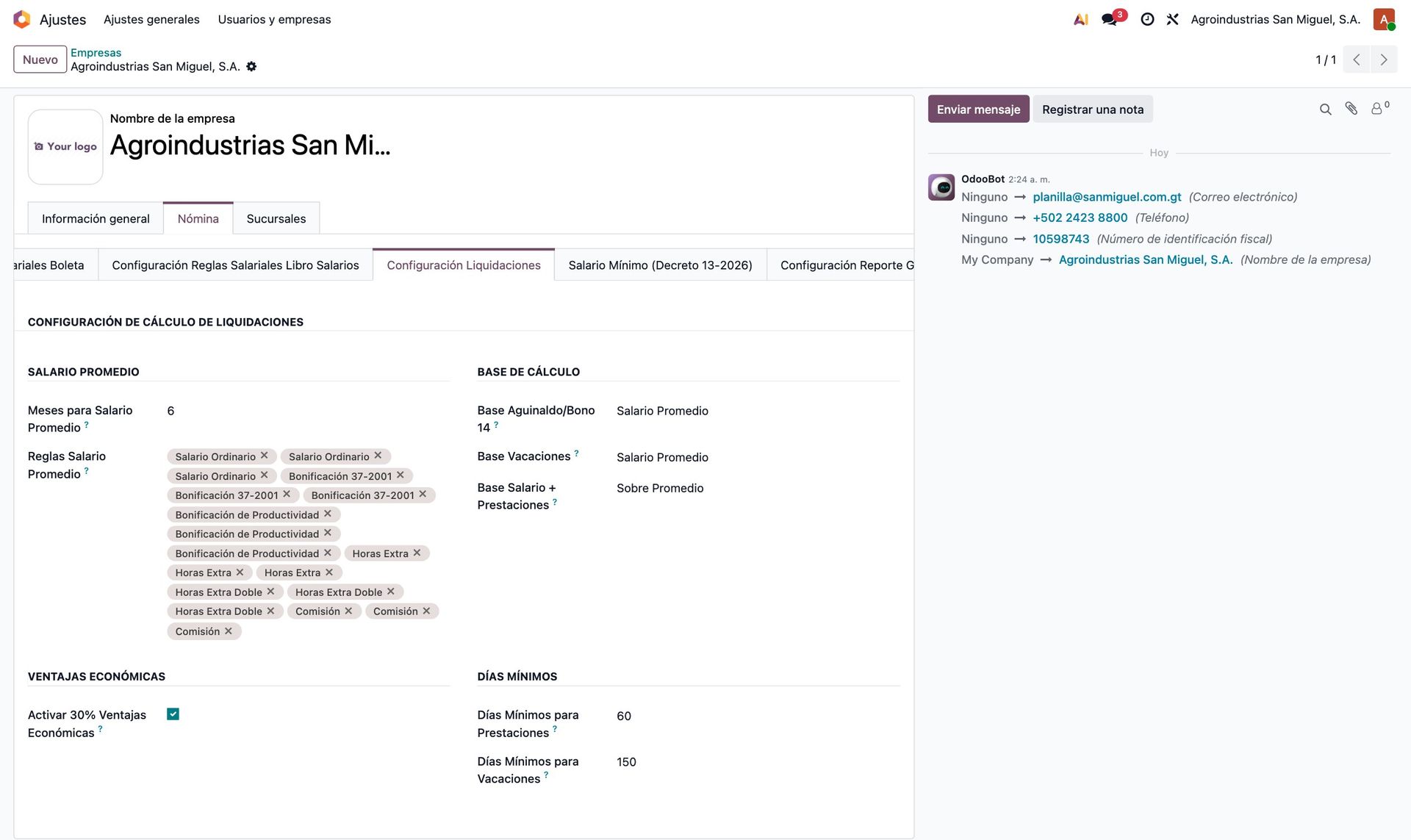Edit the company name field
The width and height of the screenshot is (1411, 840).
pos(250,146)
